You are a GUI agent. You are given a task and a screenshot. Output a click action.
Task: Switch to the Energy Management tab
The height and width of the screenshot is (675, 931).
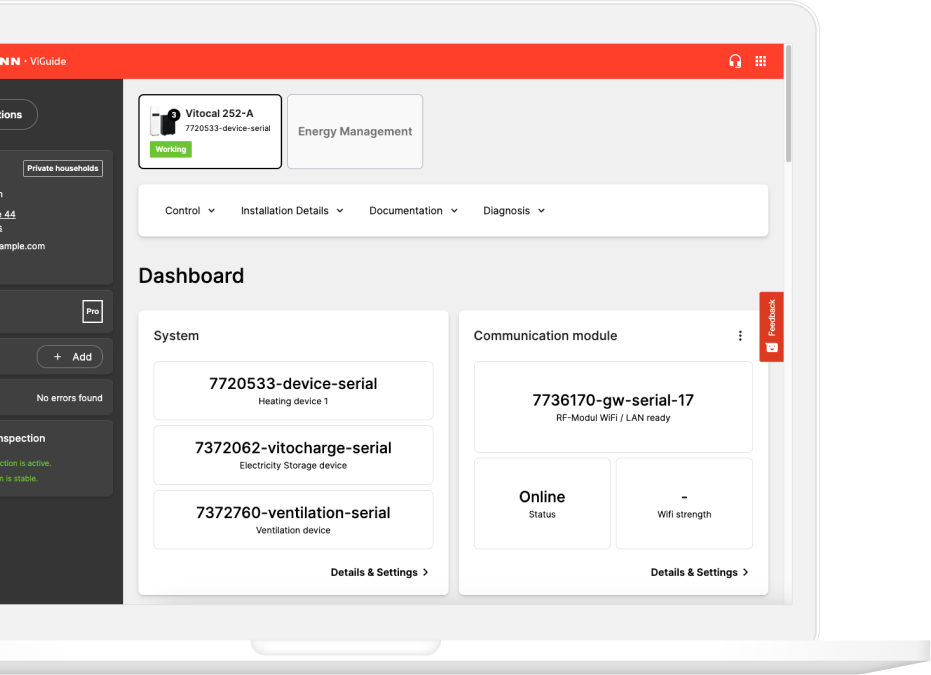[x=355, y=132]
